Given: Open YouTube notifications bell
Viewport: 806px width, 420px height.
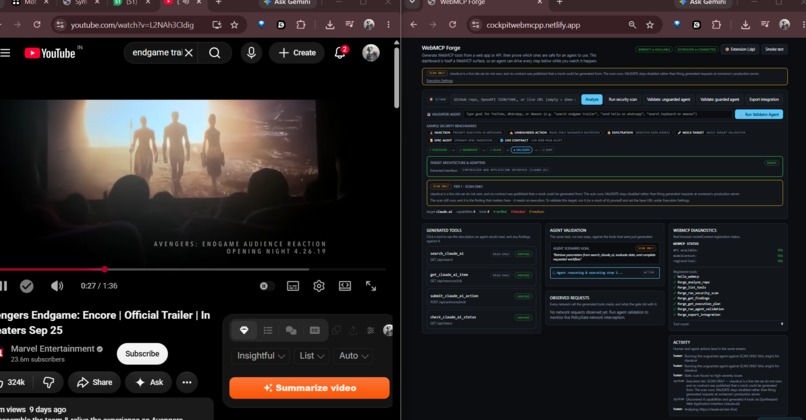Looking at the screenshot, I should [x=340, y=52].
